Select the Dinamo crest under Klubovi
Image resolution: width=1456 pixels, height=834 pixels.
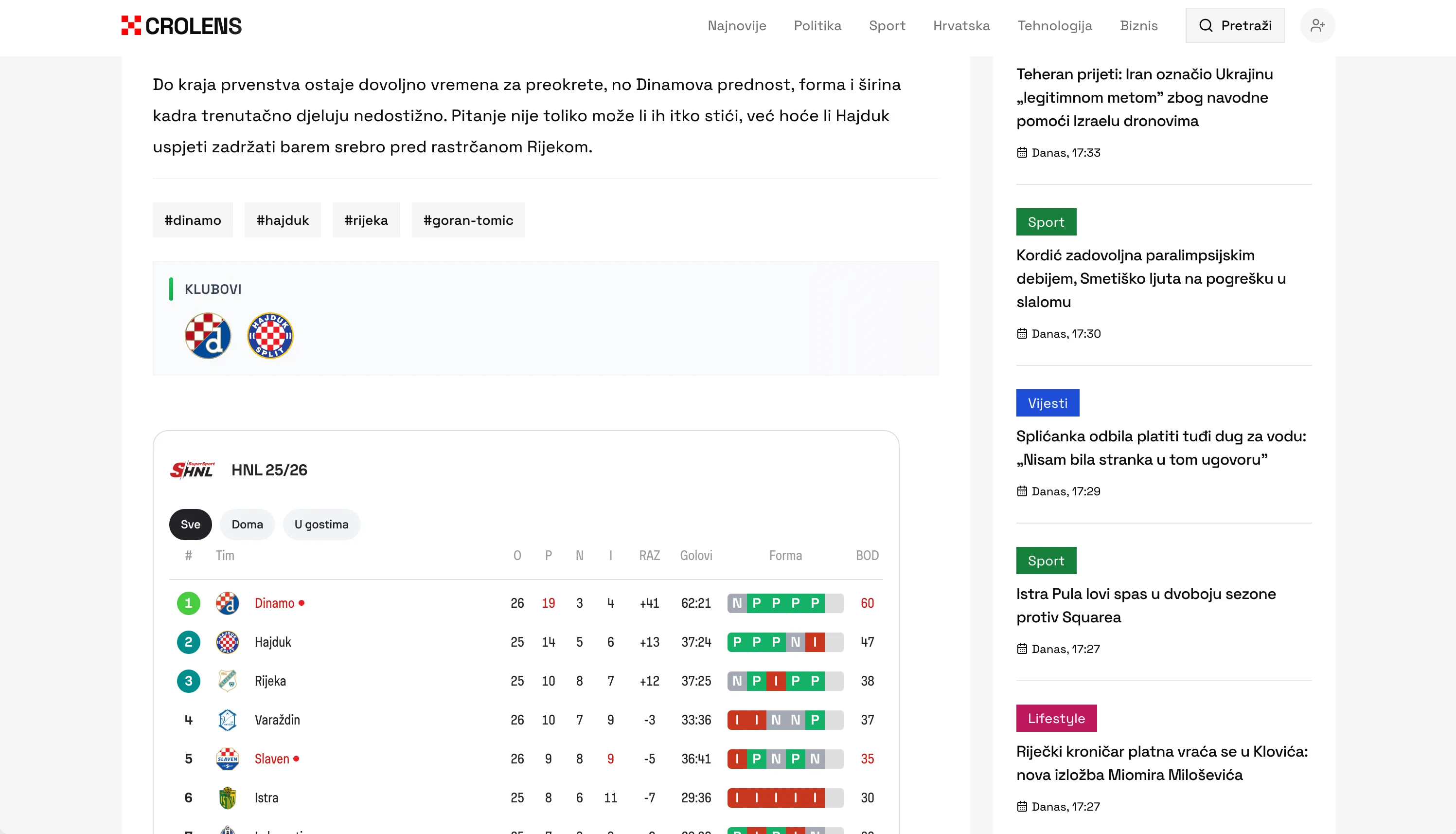[x=208, y=336]
